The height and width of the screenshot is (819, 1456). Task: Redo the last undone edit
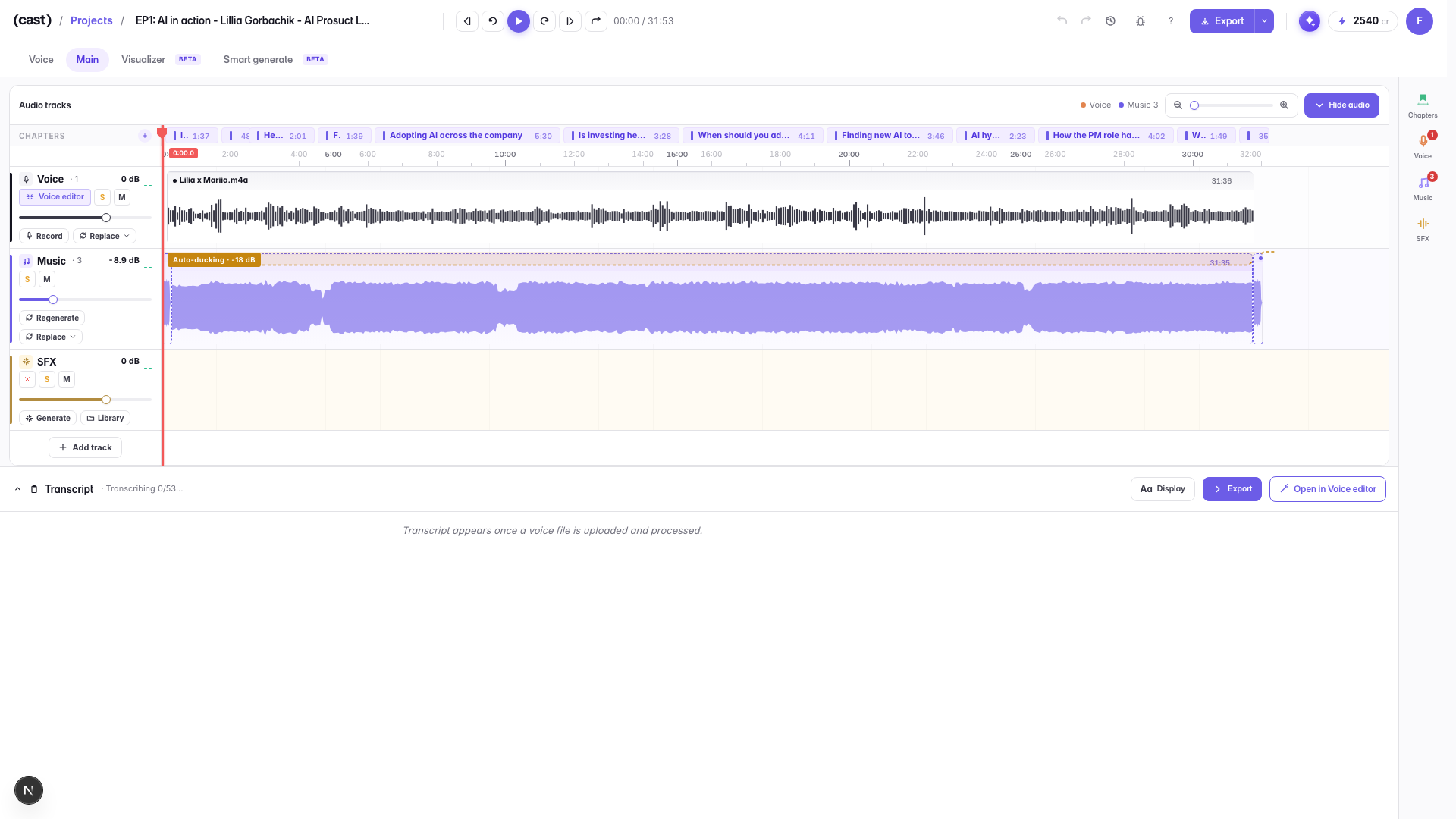(1086, 20)
